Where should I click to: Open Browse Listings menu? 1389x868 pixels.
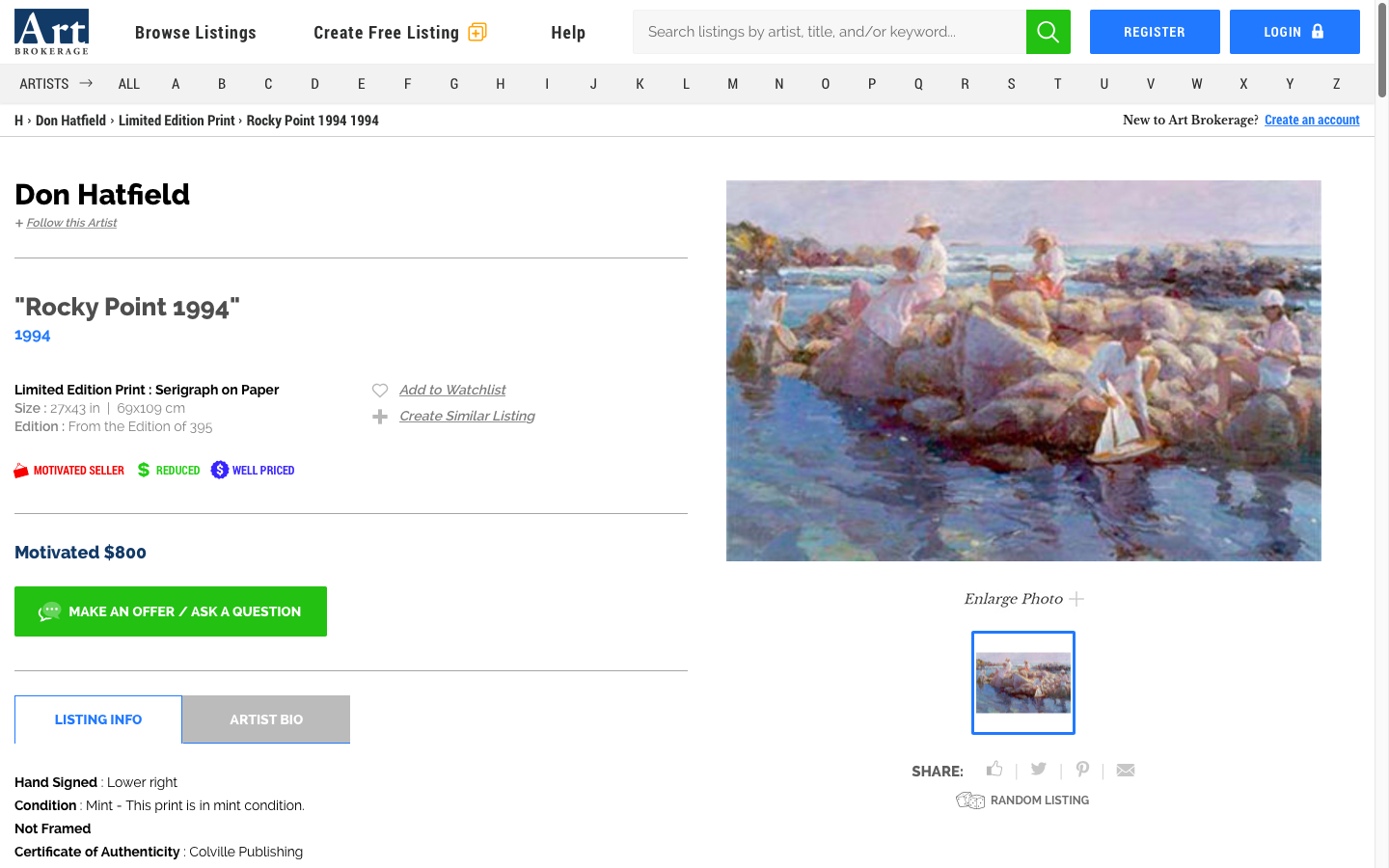click(x=196, y=33)
